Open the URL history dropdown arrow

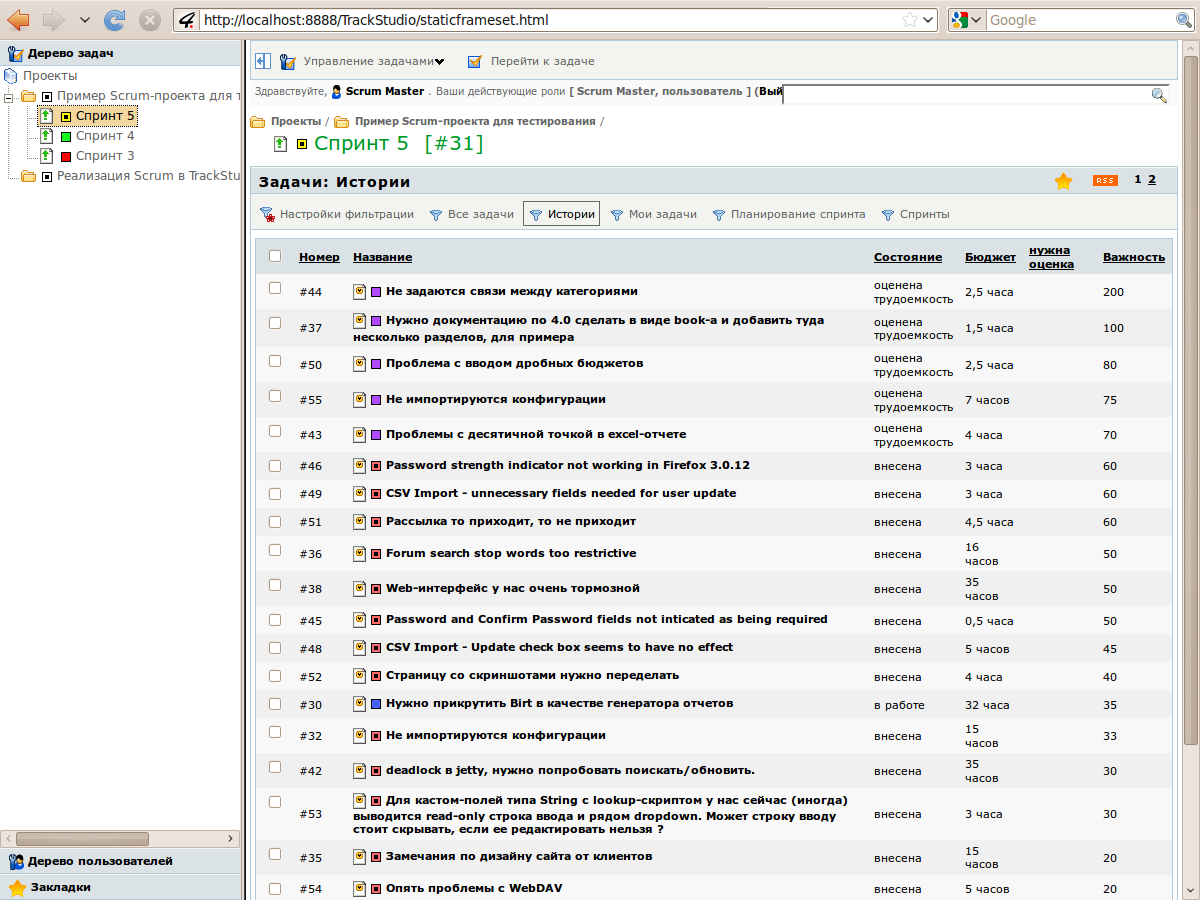pyautogui.click(x=929, y=20)
